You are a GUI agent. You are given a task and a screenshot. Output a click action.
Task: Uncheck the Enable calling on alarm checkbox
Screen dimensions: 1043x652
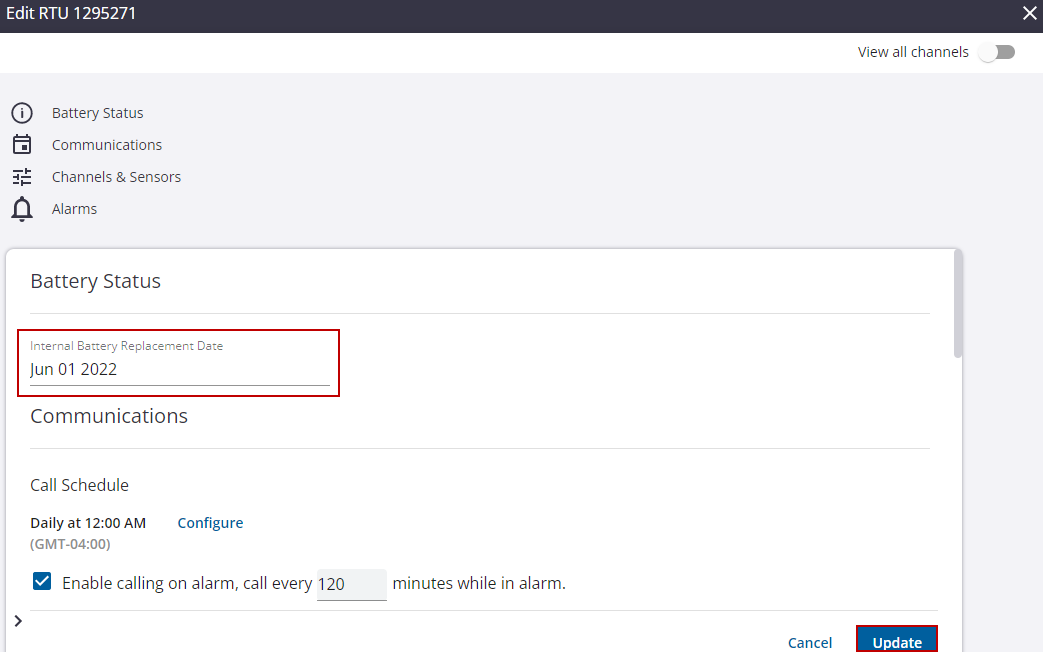tap(42, 582)
